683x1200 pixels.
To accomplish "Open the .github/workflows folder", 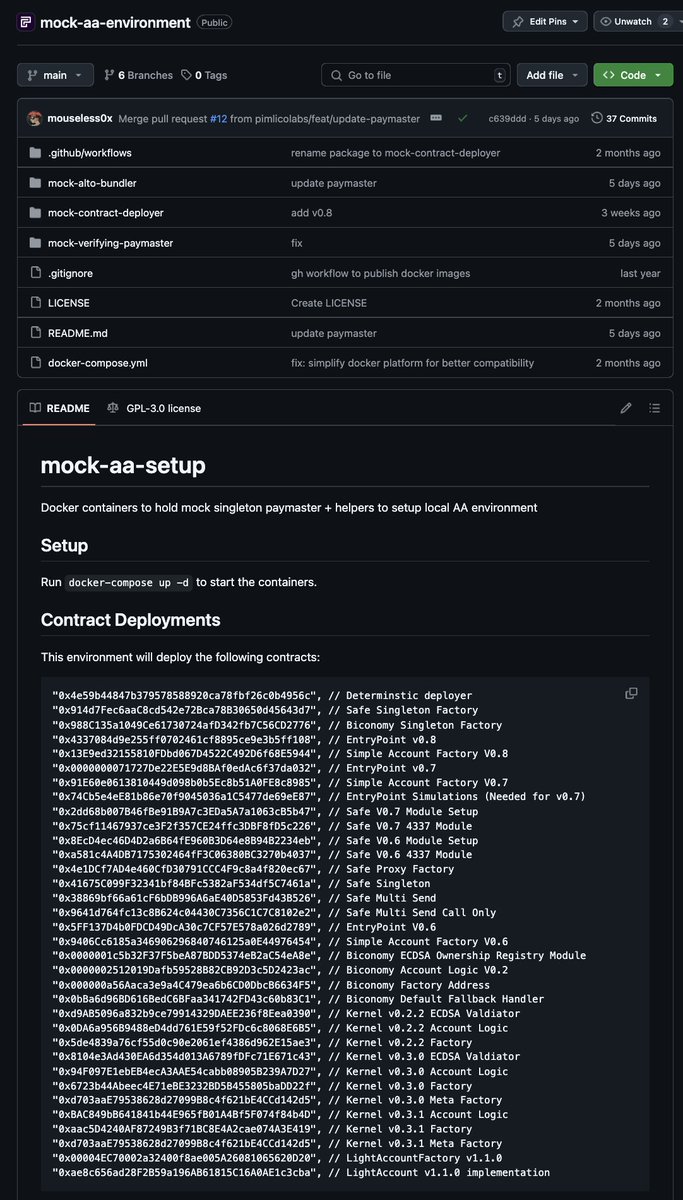I will click(90, 153).
